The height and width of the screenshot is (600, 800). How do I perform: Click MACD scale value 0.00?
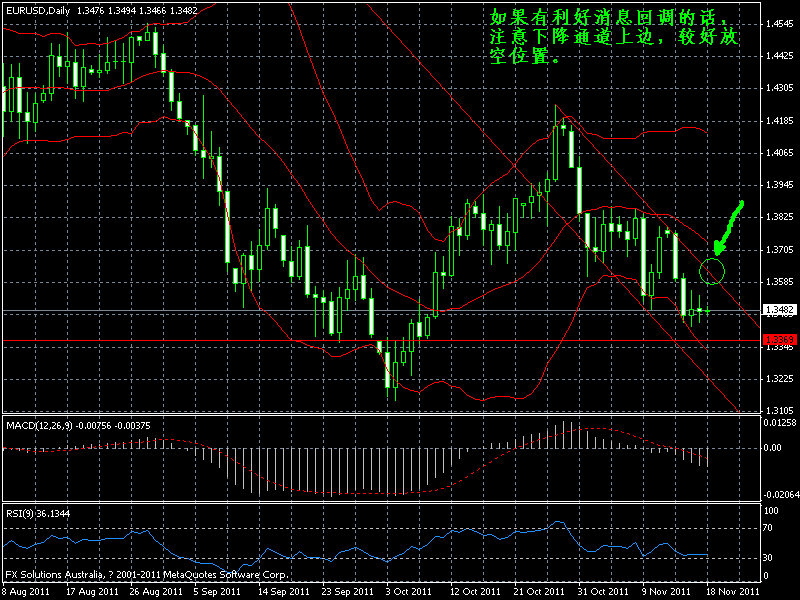point(772,447)
